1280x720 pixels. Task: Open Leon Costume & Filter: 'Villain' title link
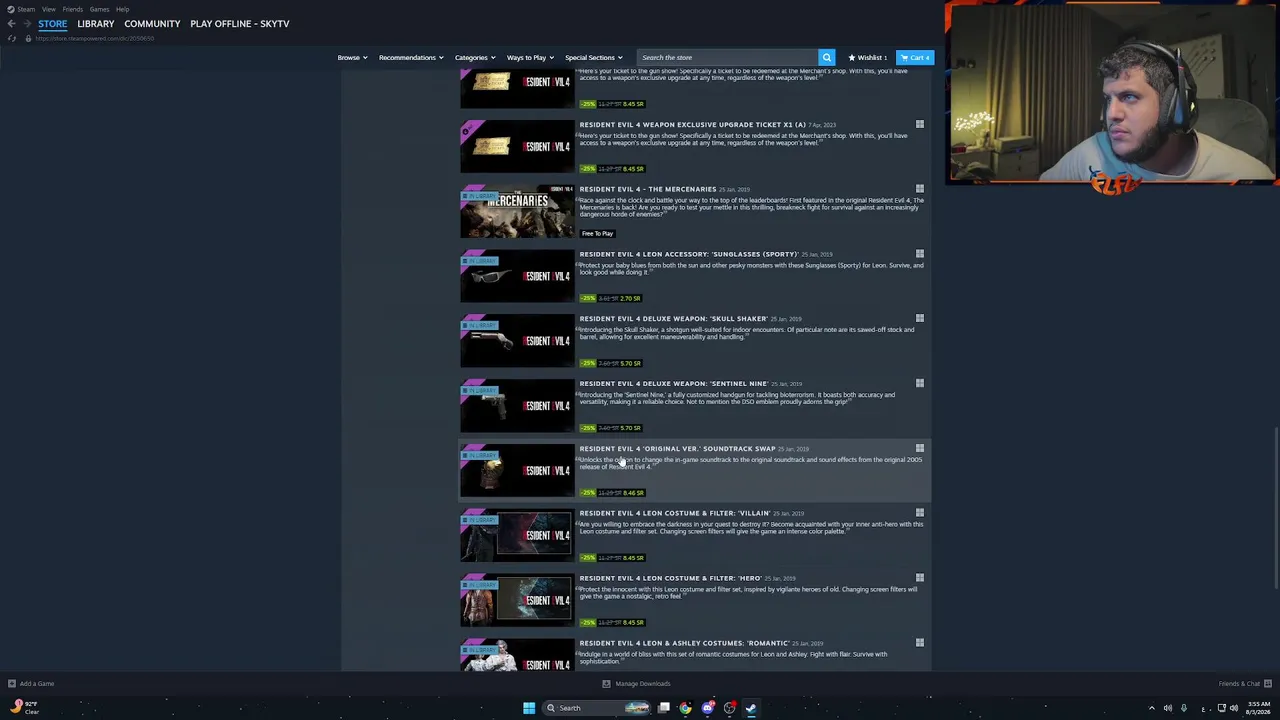675,514
